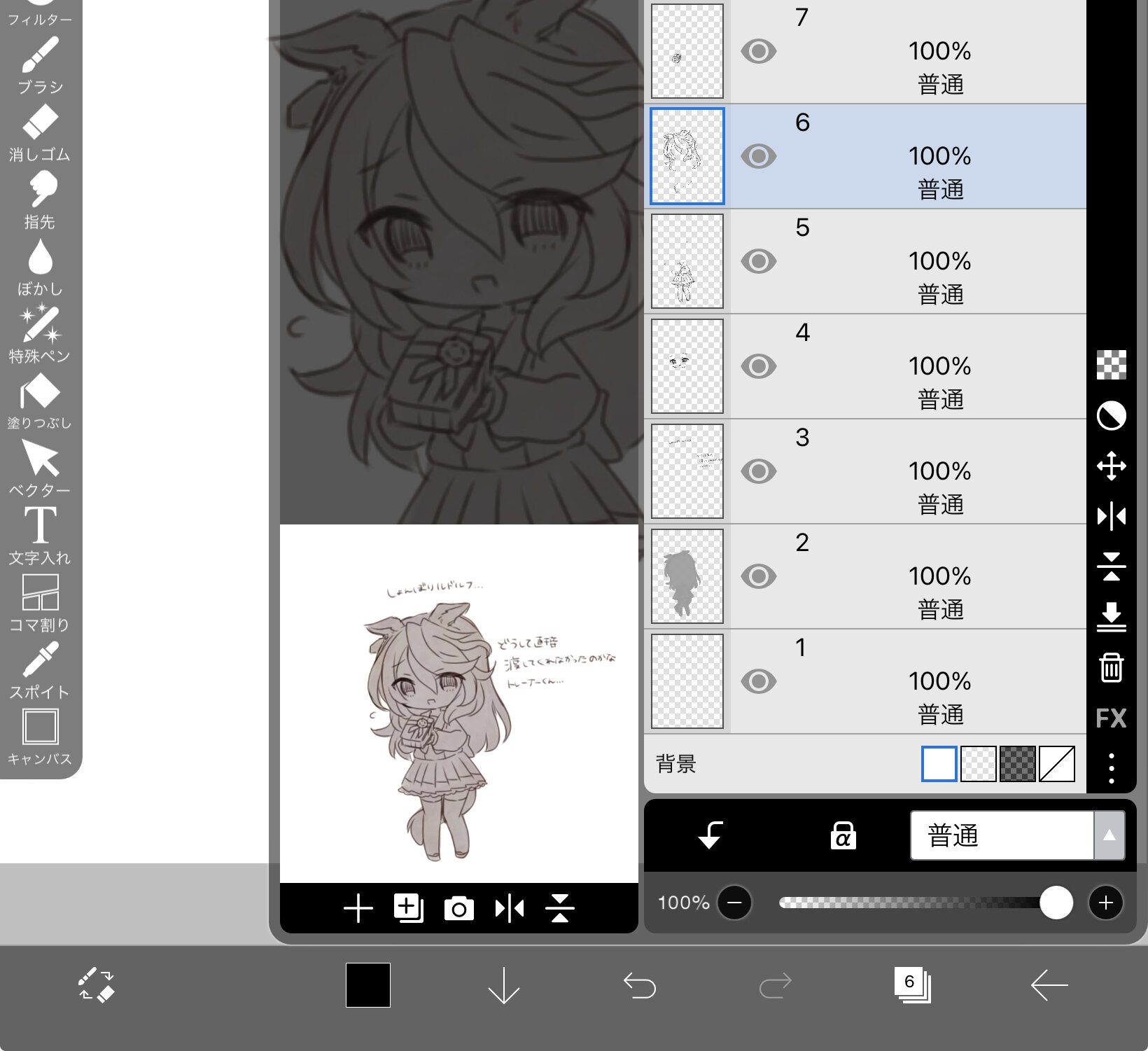This screenshot has height=1051, width=1148.
Task: Hide layer 7 with its eye icon
Action: coord(759,51)
